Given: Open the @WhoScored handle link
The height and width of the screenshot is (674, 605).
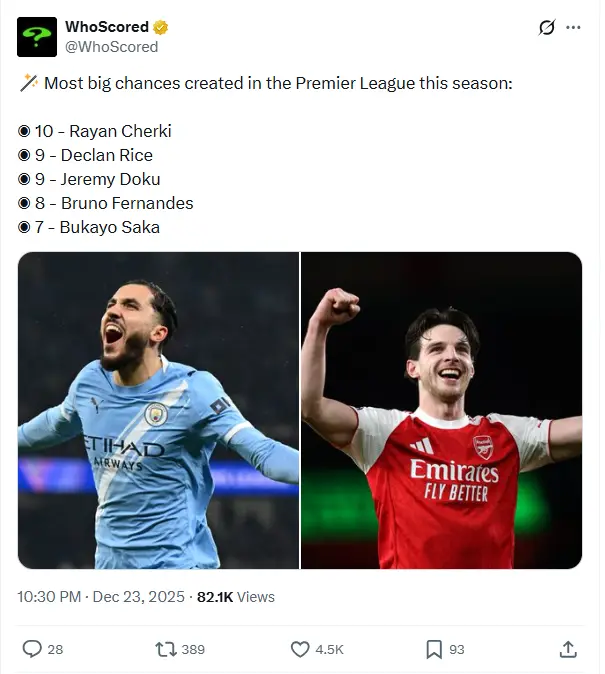Looking at the screenshot, I should click(112, 46).
